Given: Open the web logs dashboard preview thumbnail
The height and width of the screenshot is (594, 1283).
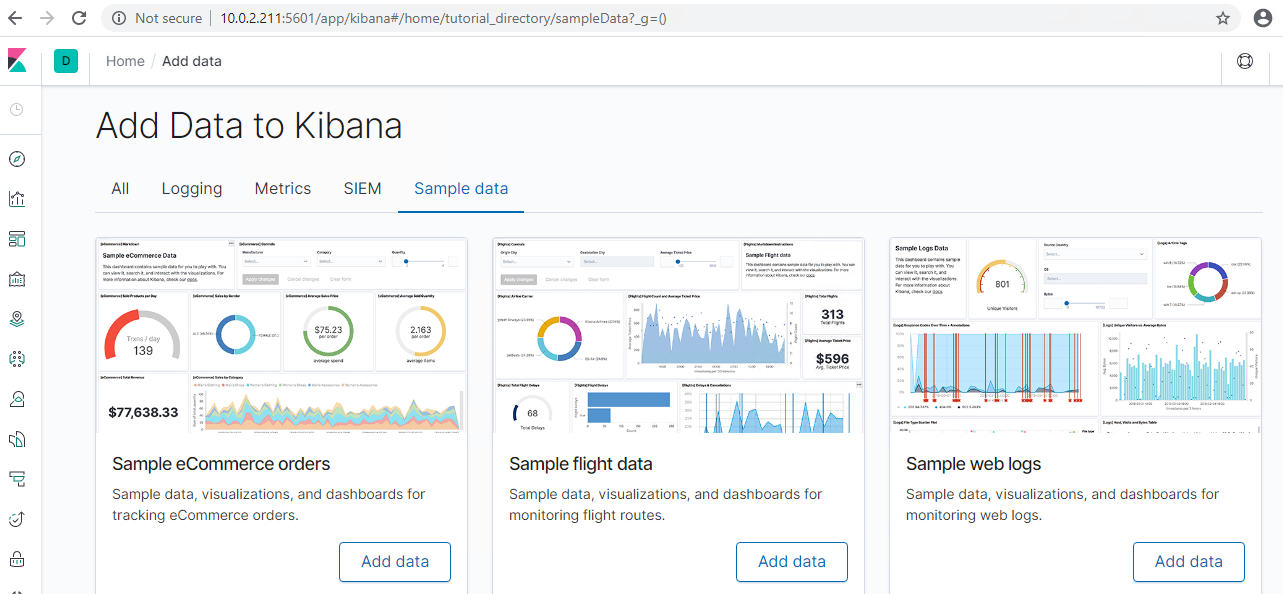Looking at the screenshot, I should (x=1076, y=335).
